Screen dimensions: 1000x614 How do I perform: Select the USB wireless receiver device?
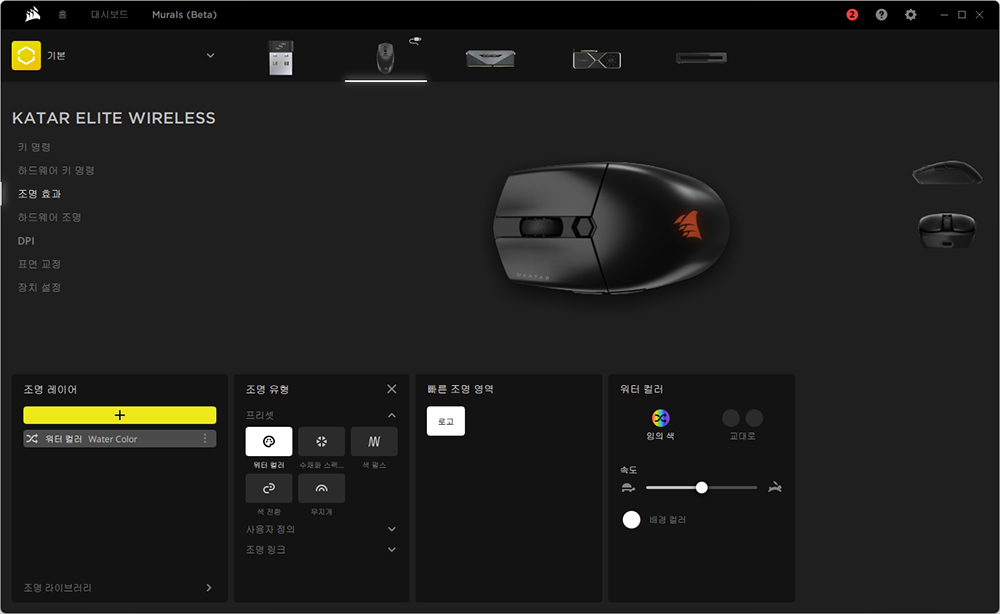tap(281, 58)
